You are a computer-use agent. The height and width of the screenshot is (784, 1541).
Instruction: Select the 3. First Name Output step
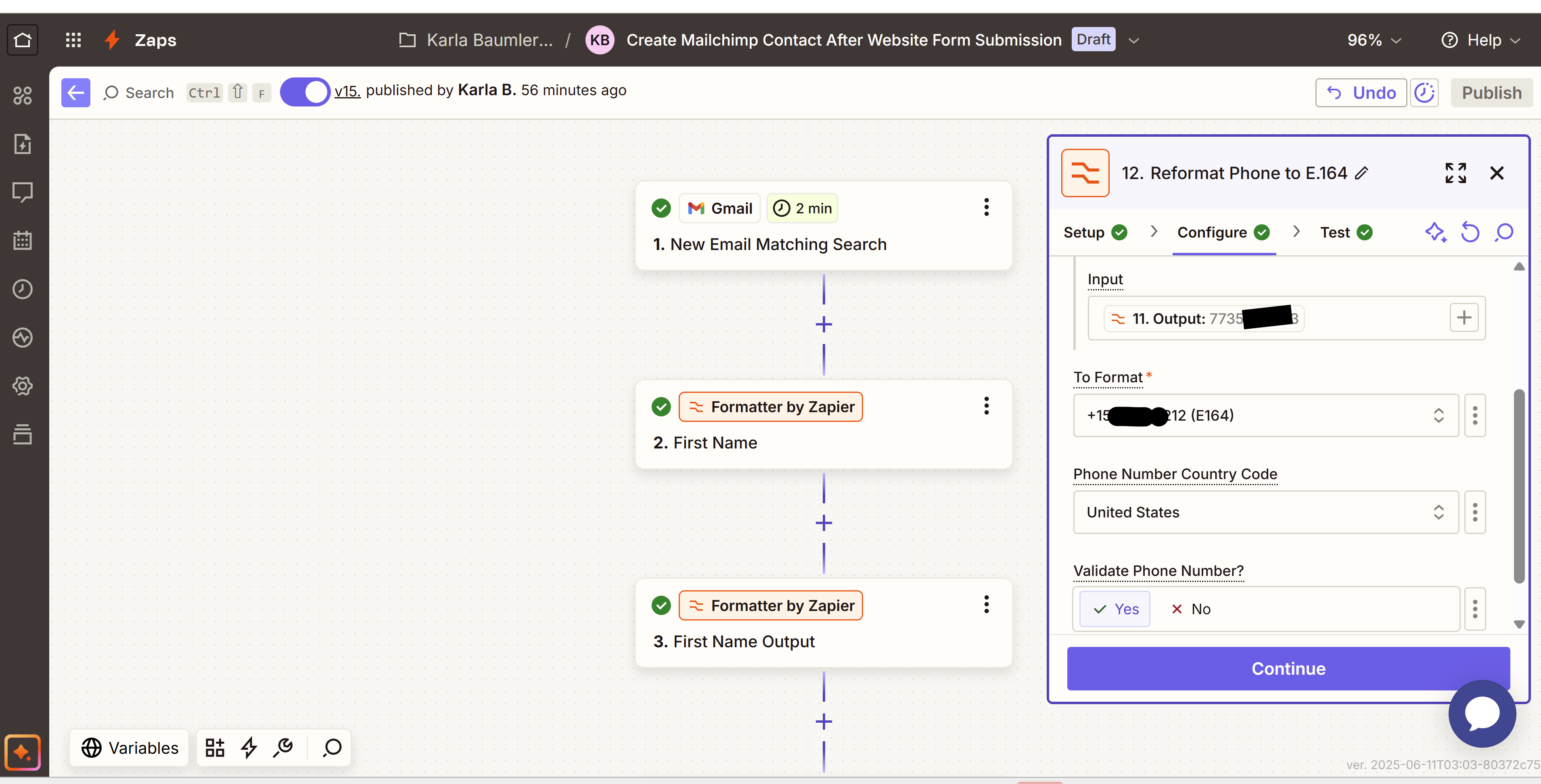point(824,623)
